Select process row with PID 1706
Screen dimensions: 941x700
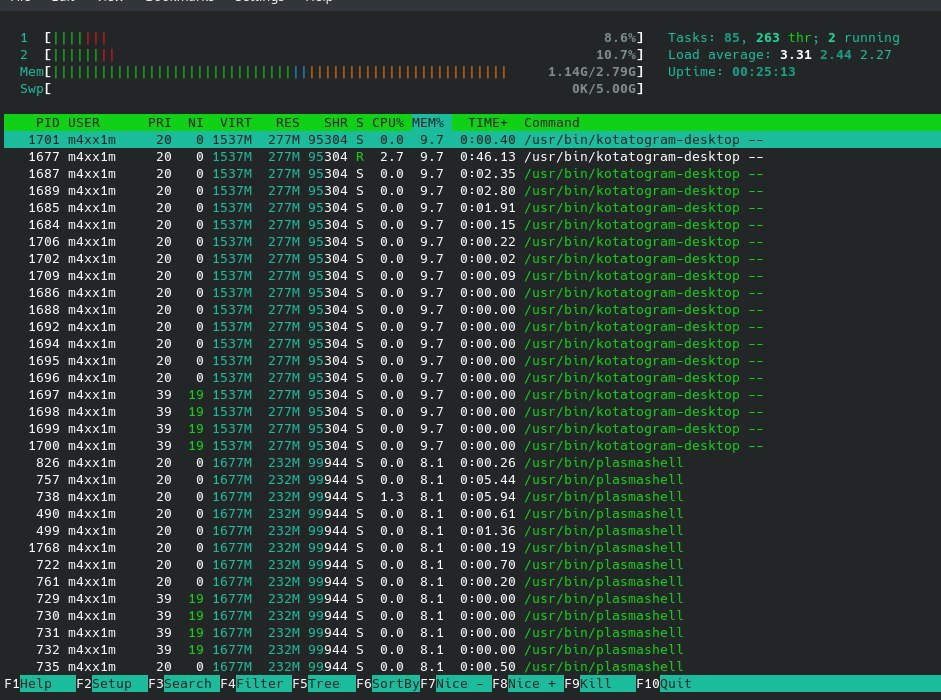[472, 242]
